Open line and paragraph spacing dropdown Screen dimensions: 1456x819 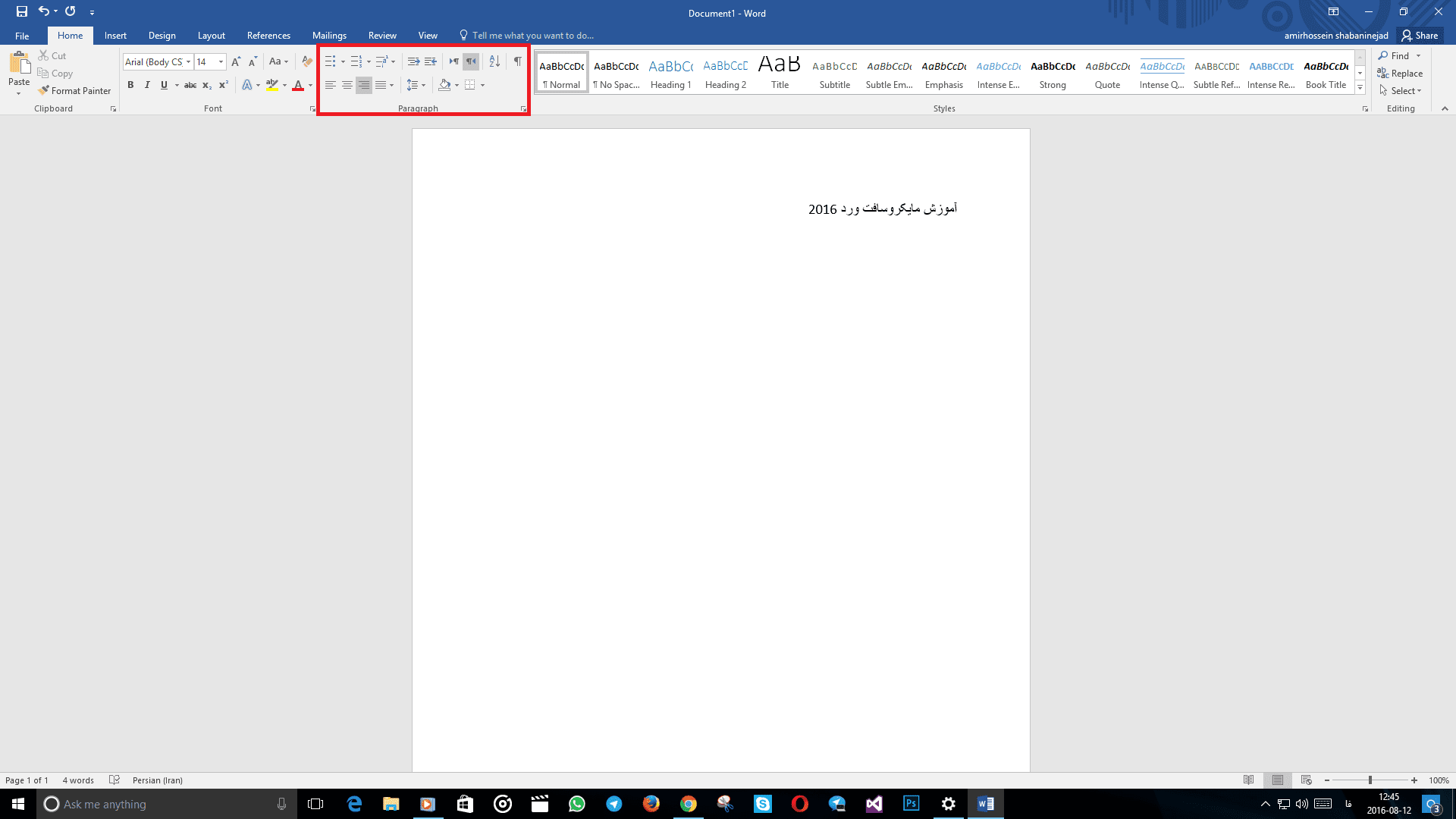pyautogui.click(x=416, y=85)
